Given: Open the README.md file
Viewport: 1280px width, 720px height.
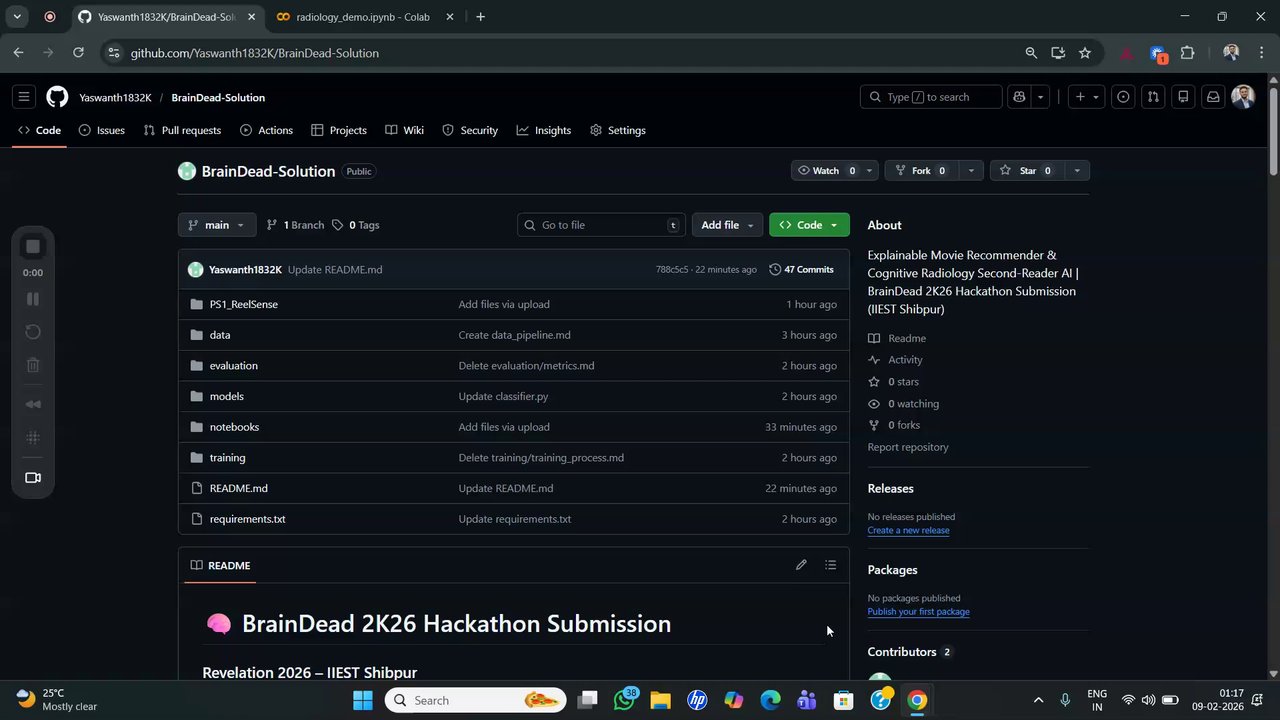Looking at the screenshot, I should pos(238,488).
